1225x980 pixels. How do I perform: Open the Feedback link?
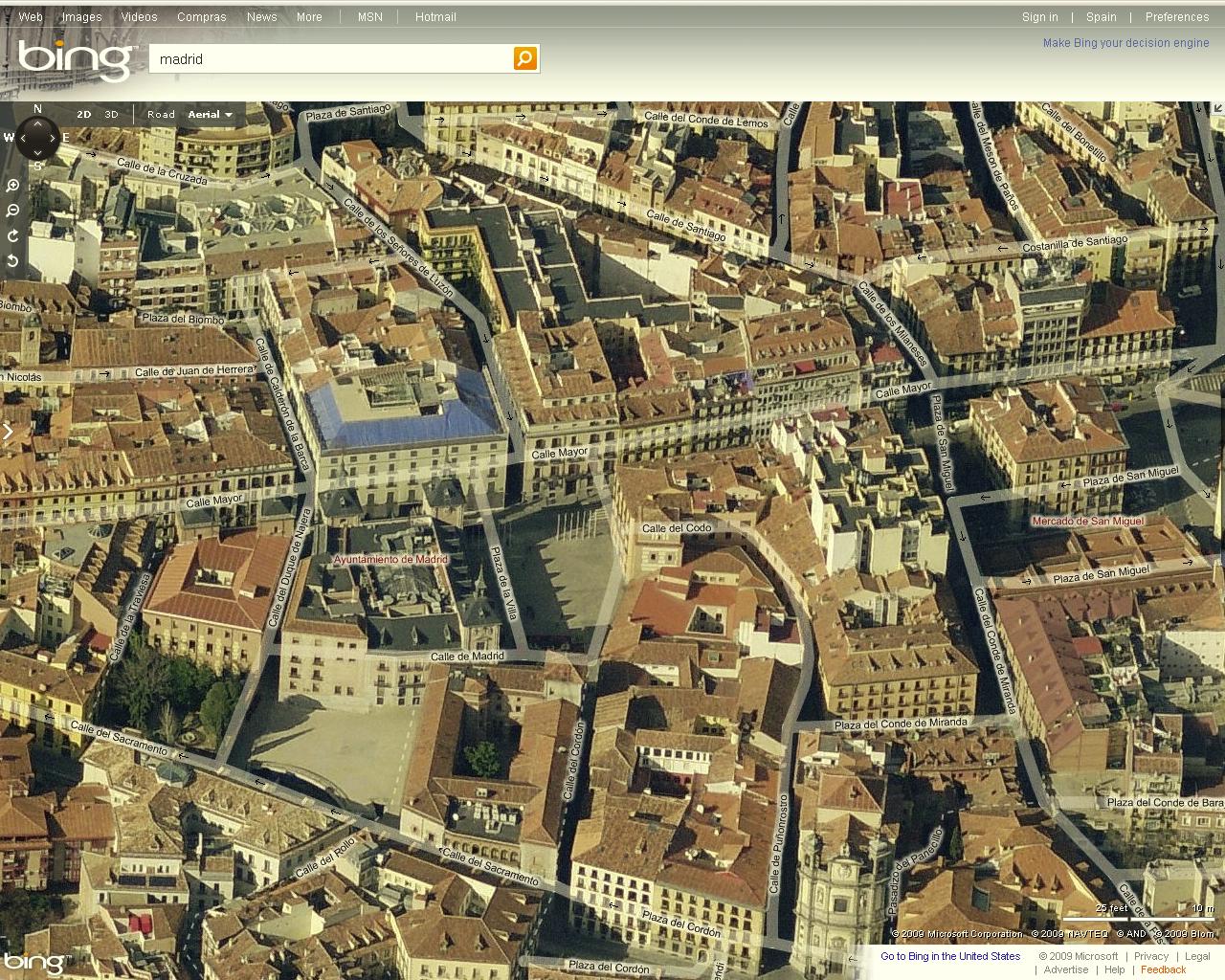[1163, 969]
